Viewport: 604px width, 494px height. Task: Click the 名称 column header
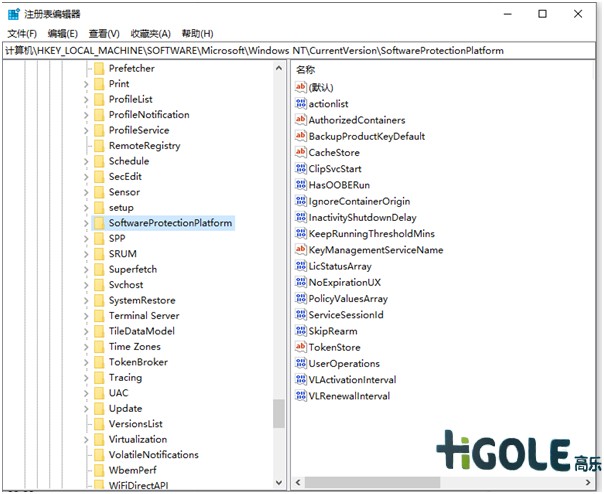click(306, 69)
